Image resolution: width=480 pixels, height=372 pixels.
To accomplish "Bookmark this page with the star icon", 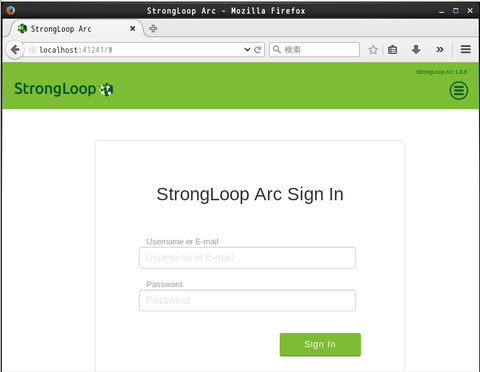I will [373, 50].
